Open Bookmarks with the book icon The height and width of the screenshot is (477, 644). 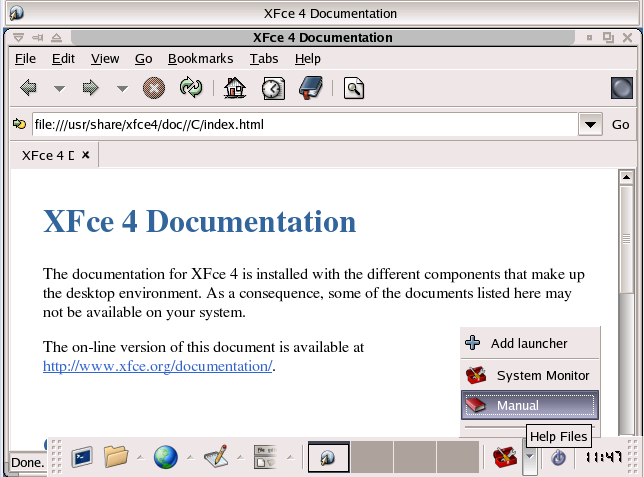tap(311, 88)
